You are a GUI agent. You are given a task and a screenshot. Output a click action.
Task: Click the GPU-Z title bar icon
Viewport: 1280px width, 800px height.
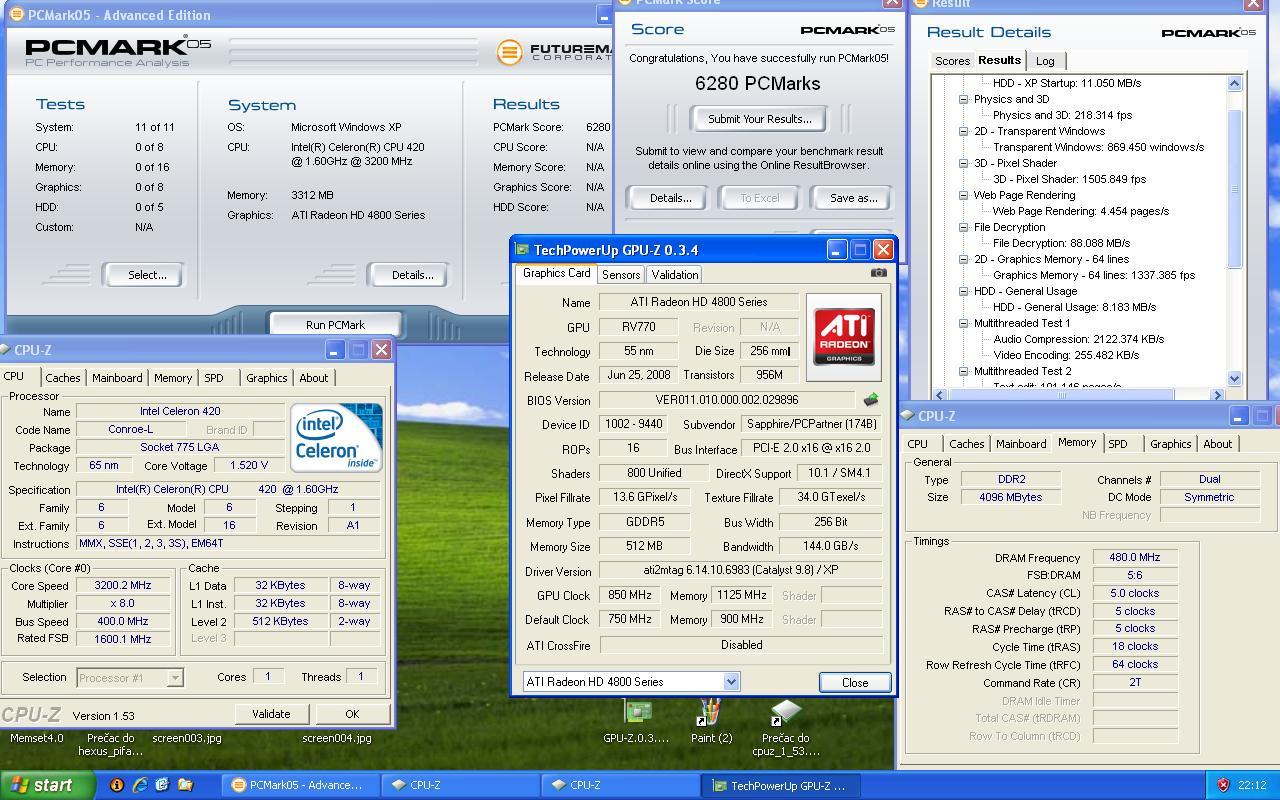click(x=522, y=250)
